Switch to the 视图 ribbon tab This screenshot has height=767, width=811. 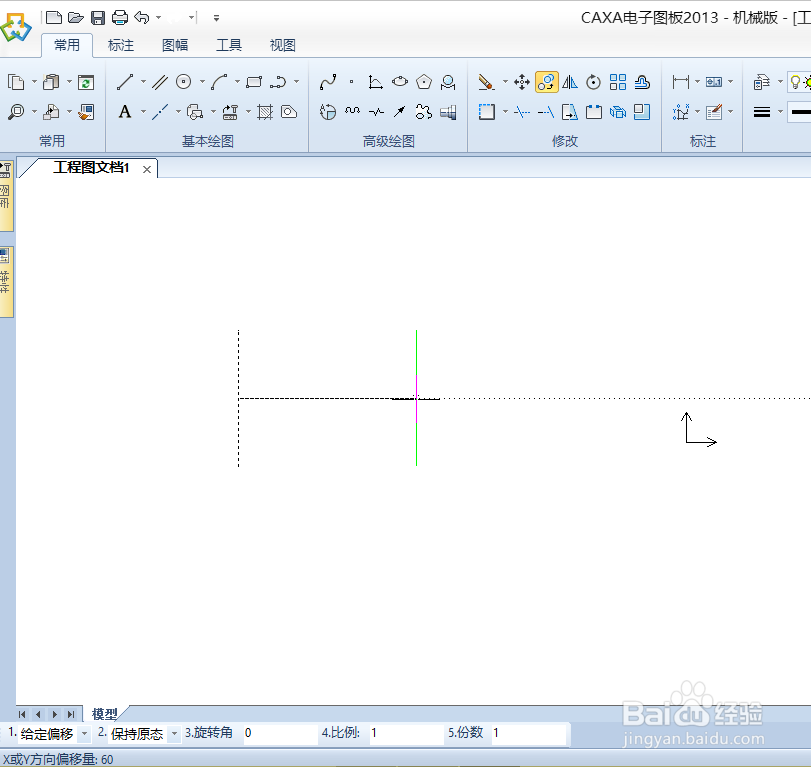[x=282, y=46]
